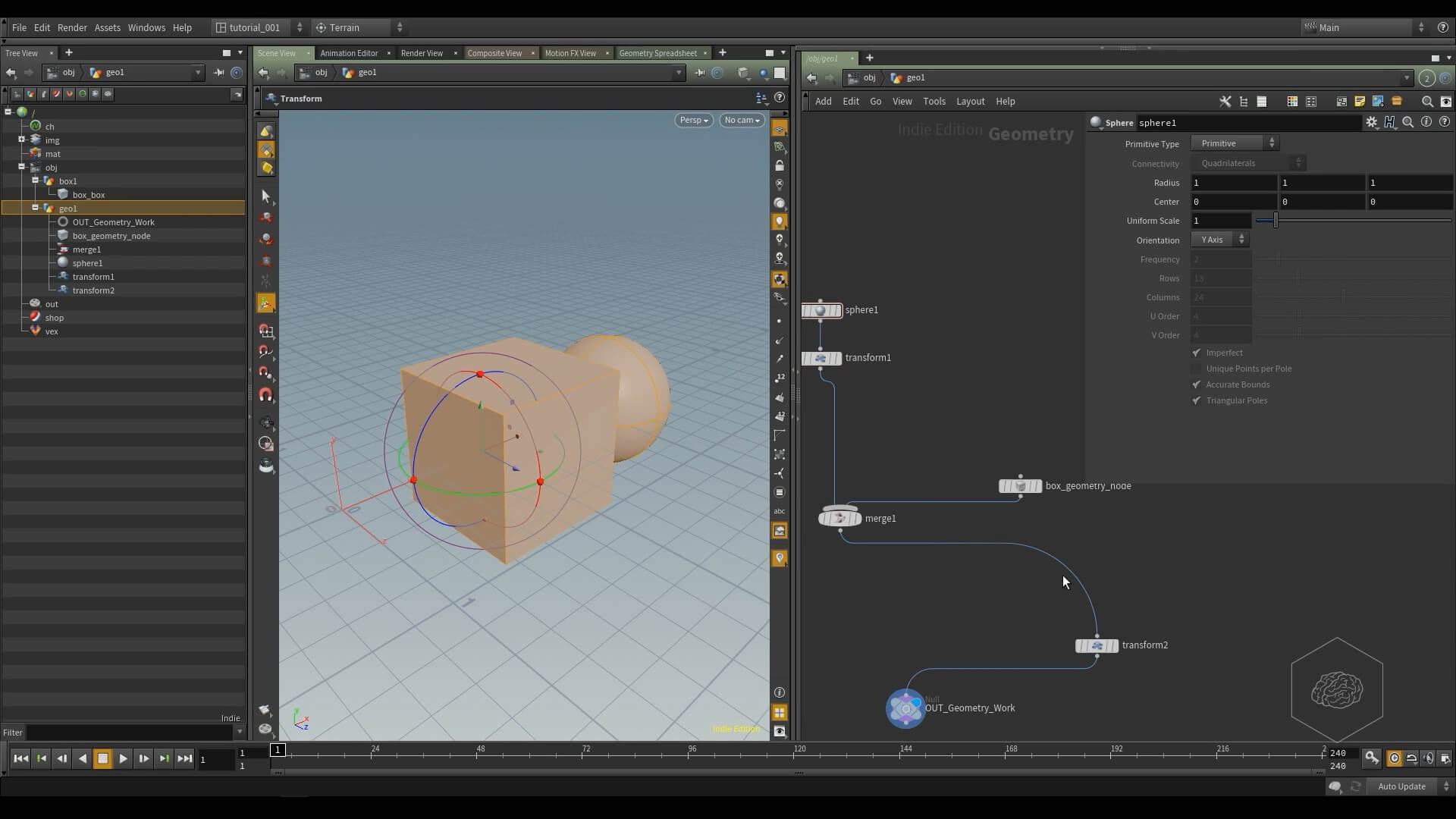Open the Primitive Type dropdown
The width and height of the screenshot is (1456, 819).
point(1235,143)
